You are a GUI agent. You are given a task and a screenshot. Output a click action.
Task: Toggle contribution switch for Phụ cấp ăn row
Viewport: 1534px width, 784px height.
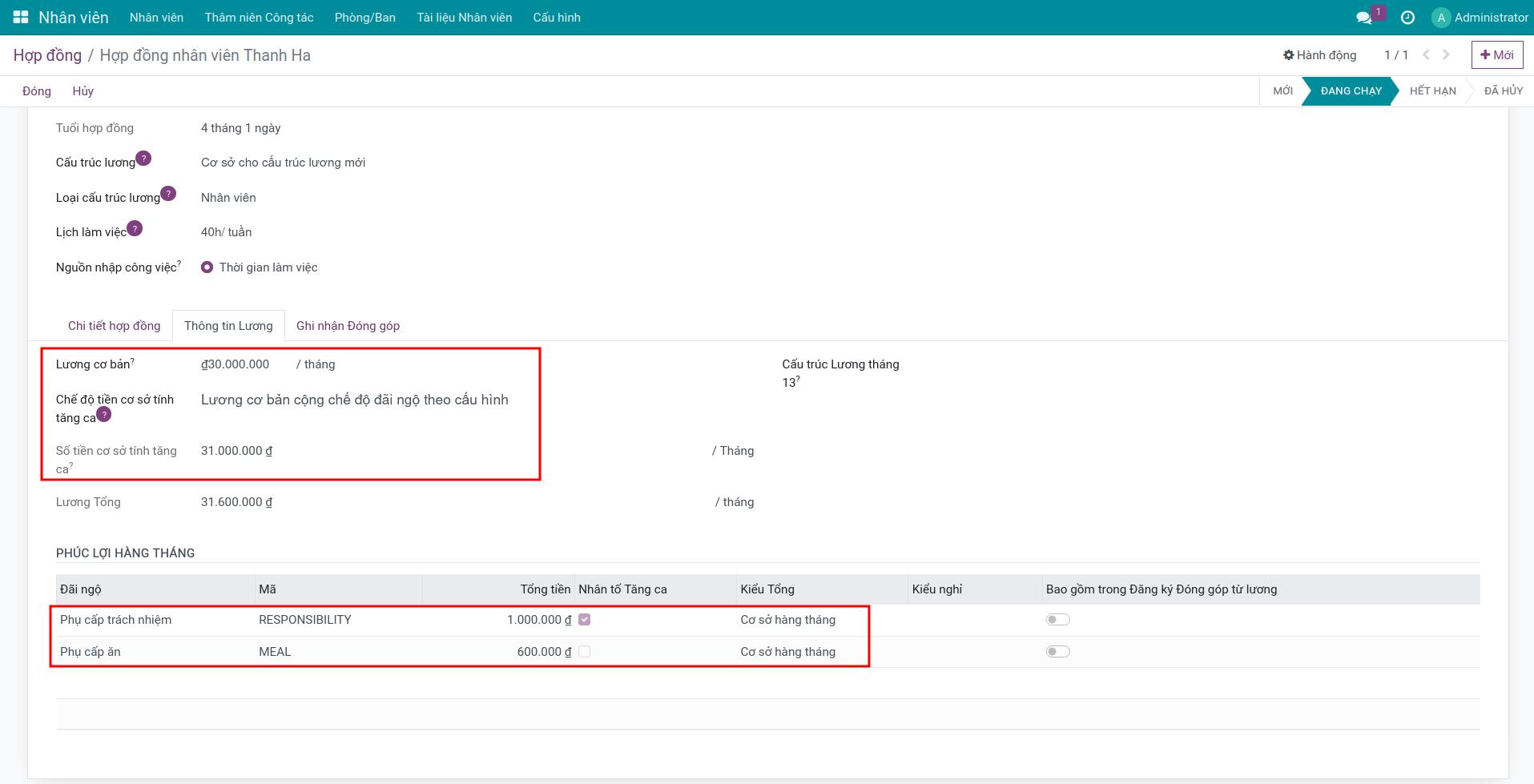(x=1058, y=652)
